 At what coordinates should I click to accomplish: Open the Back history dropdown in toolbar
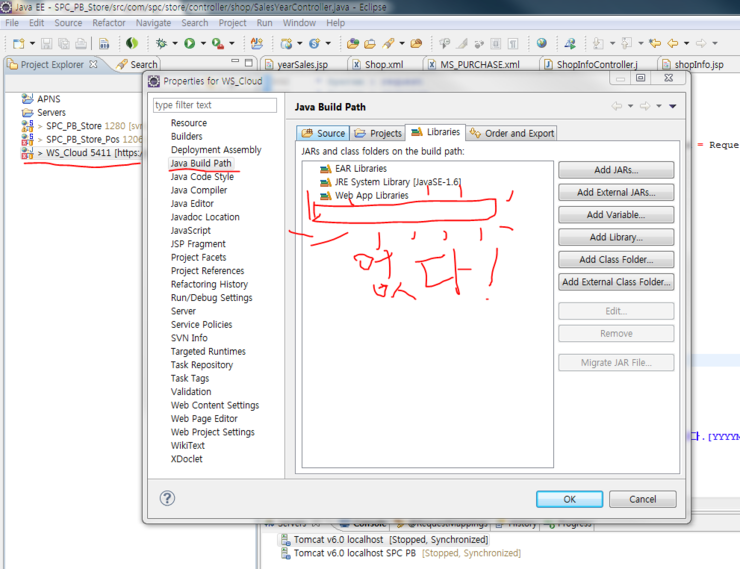pyautogui.click(x=686, y=43)
